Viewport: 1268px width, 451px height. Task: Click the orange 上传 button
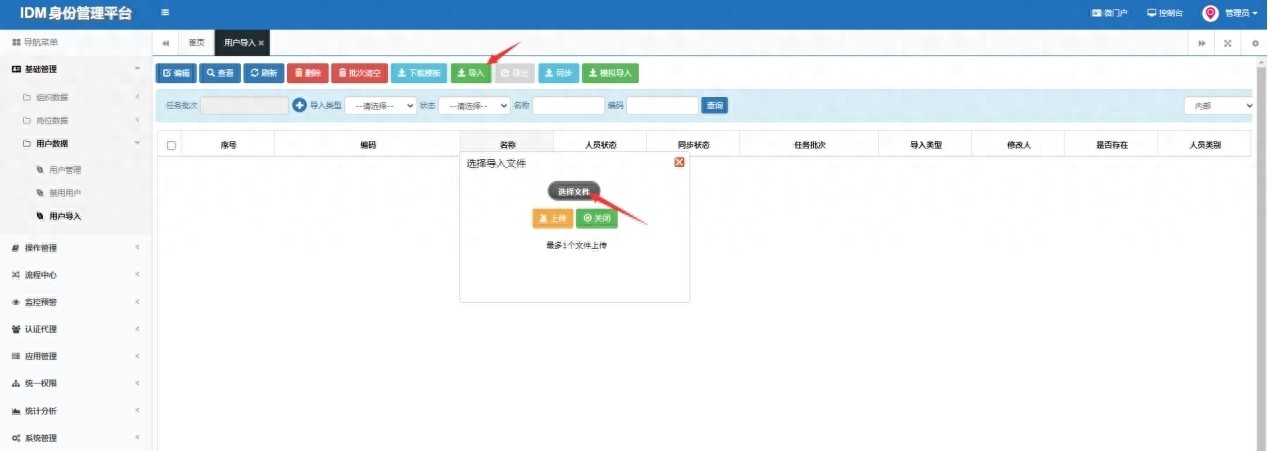pos(552,218)
